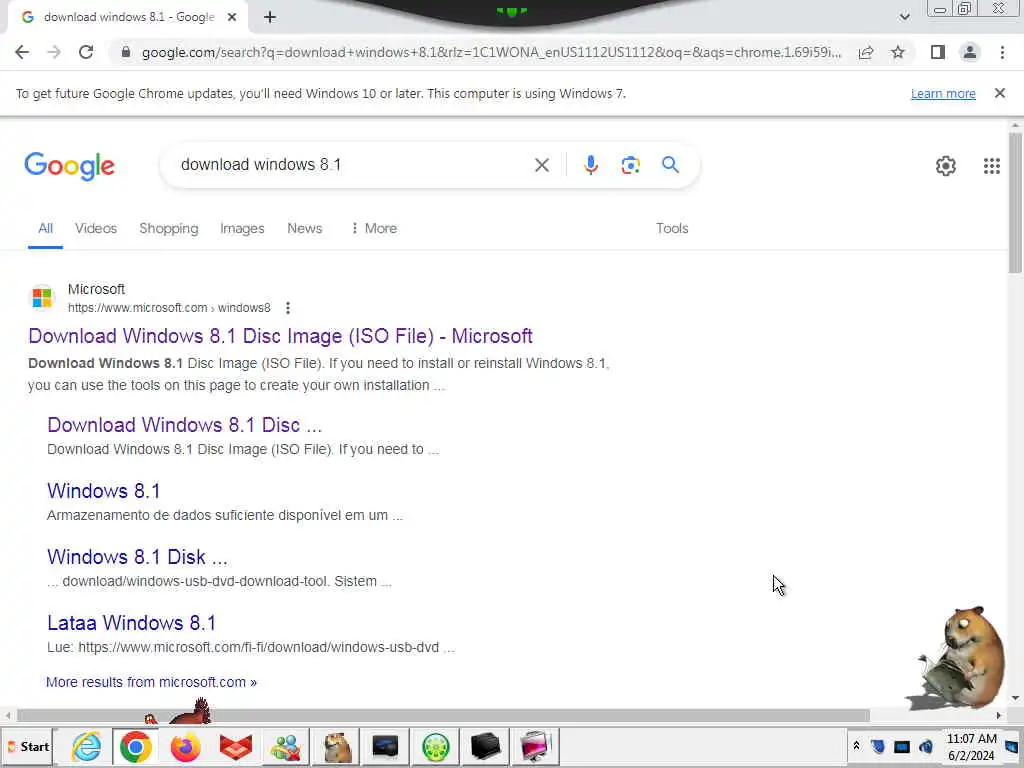The height and width of the screenshot is (768, 1024).
Task: Clear the search query with X
Action: pyautogui.click(x=541, y=165)
